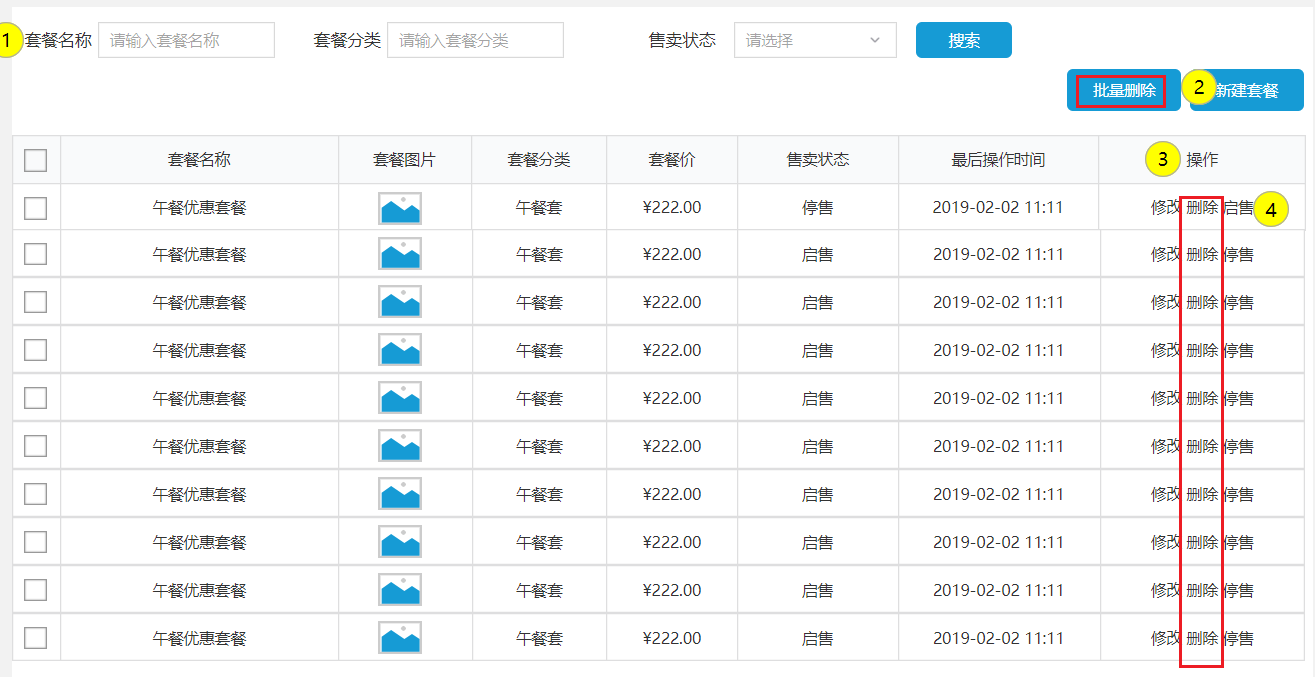The image size is (1315, 677).
Task: Open the 售卖状态 dropdown
Action: click(814, 41)
